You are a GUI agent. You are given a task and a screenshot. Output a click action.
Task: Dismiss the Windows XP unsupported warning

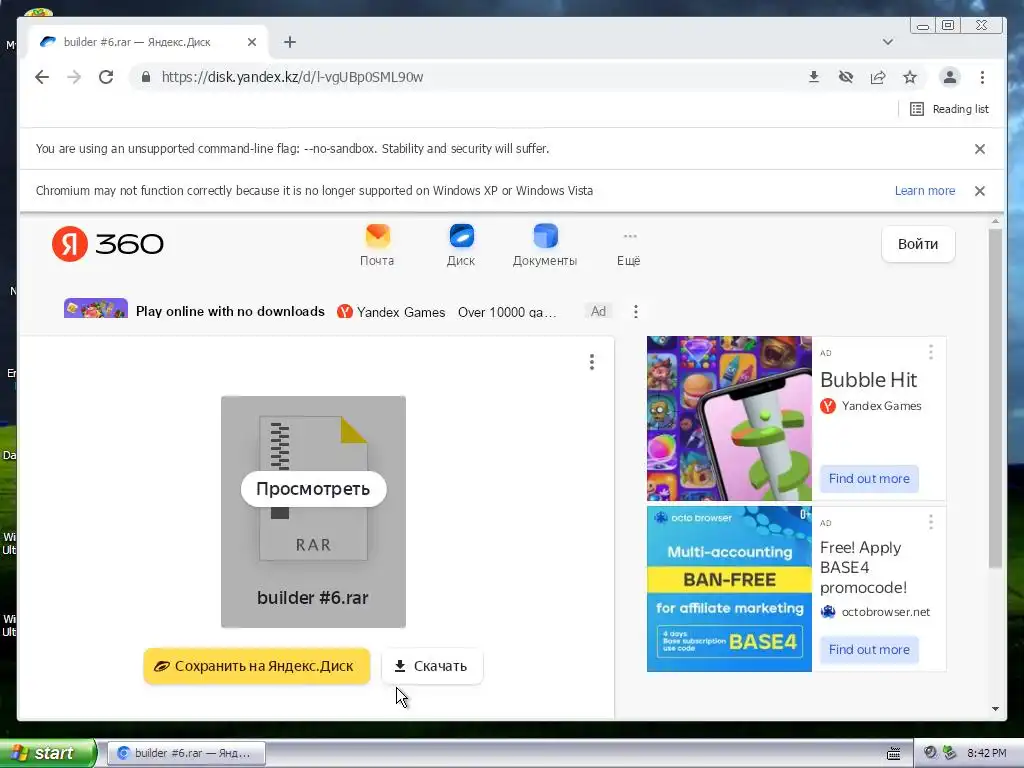[980, 191]
